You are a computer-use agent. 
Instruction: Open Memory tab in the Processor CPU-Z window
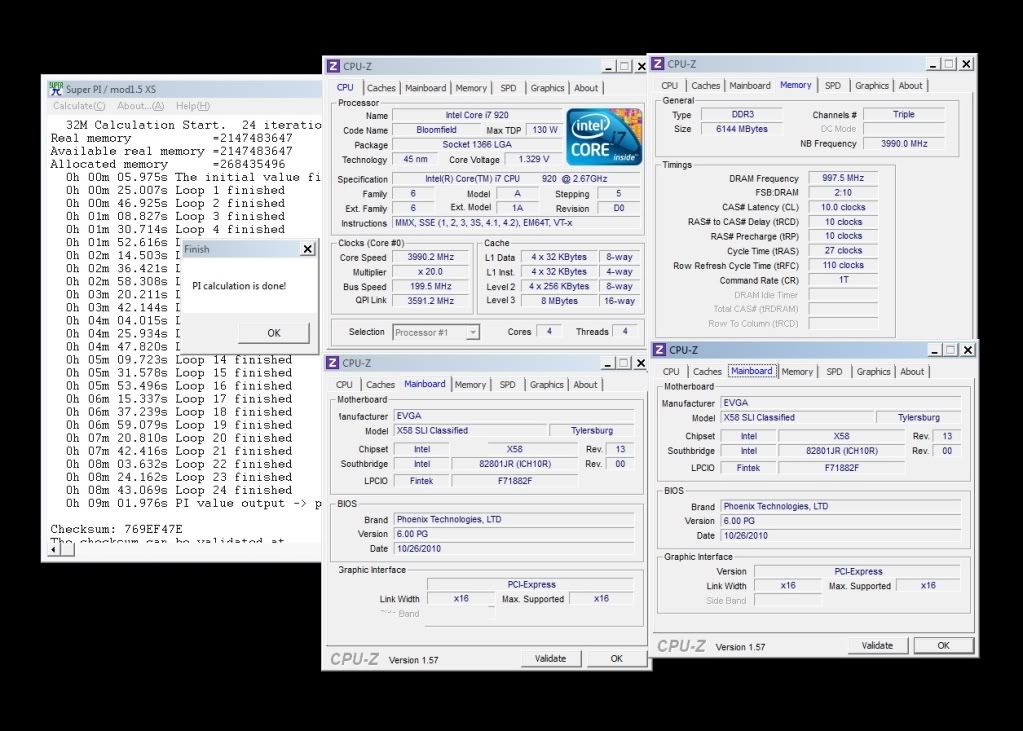coord(471,88)
